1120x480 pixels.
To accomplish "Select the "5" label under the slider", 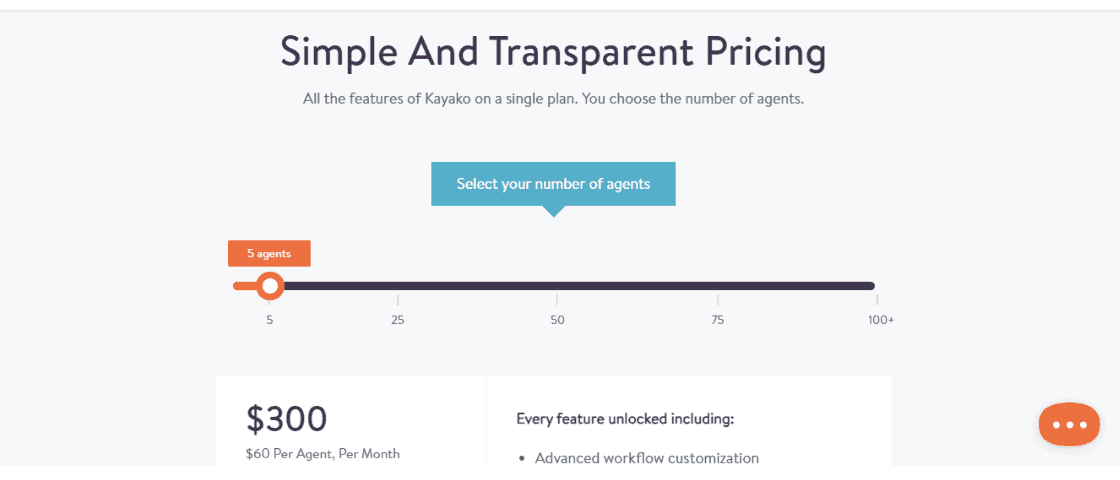I will (269, 320).
